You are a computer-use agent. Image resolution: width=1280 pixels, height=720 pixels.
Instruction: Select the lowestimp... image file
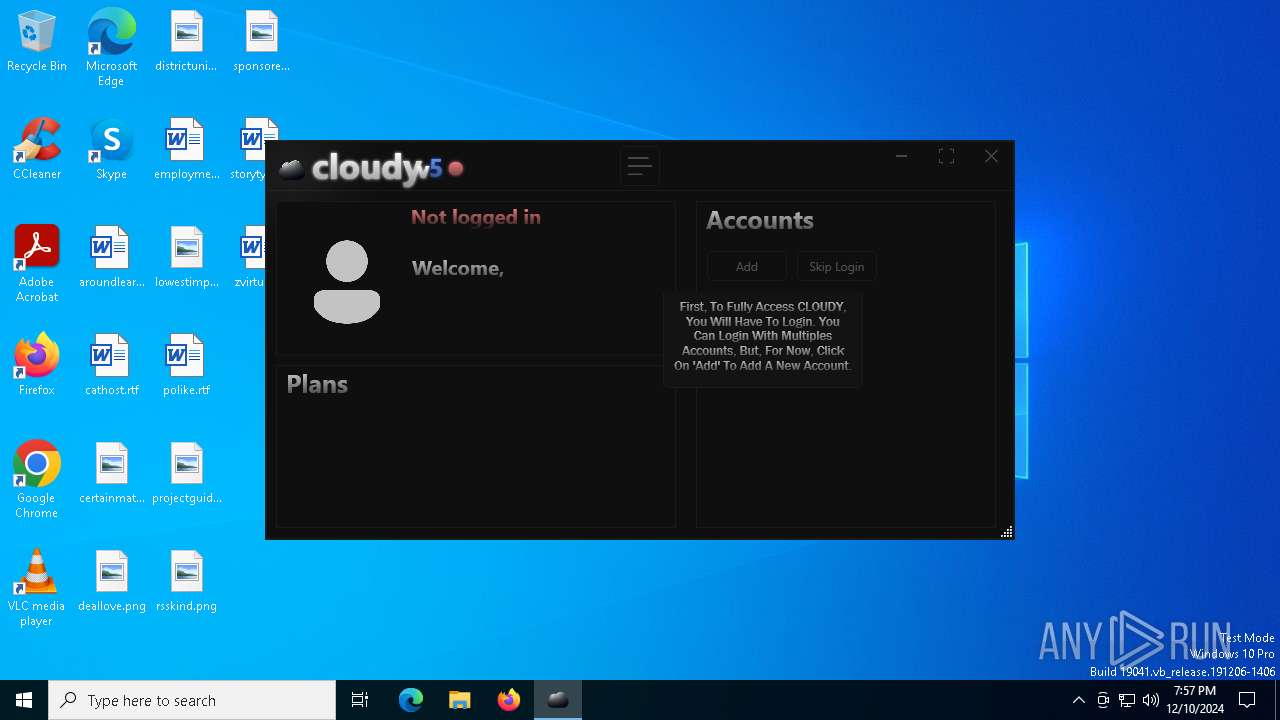click(186, 258)
